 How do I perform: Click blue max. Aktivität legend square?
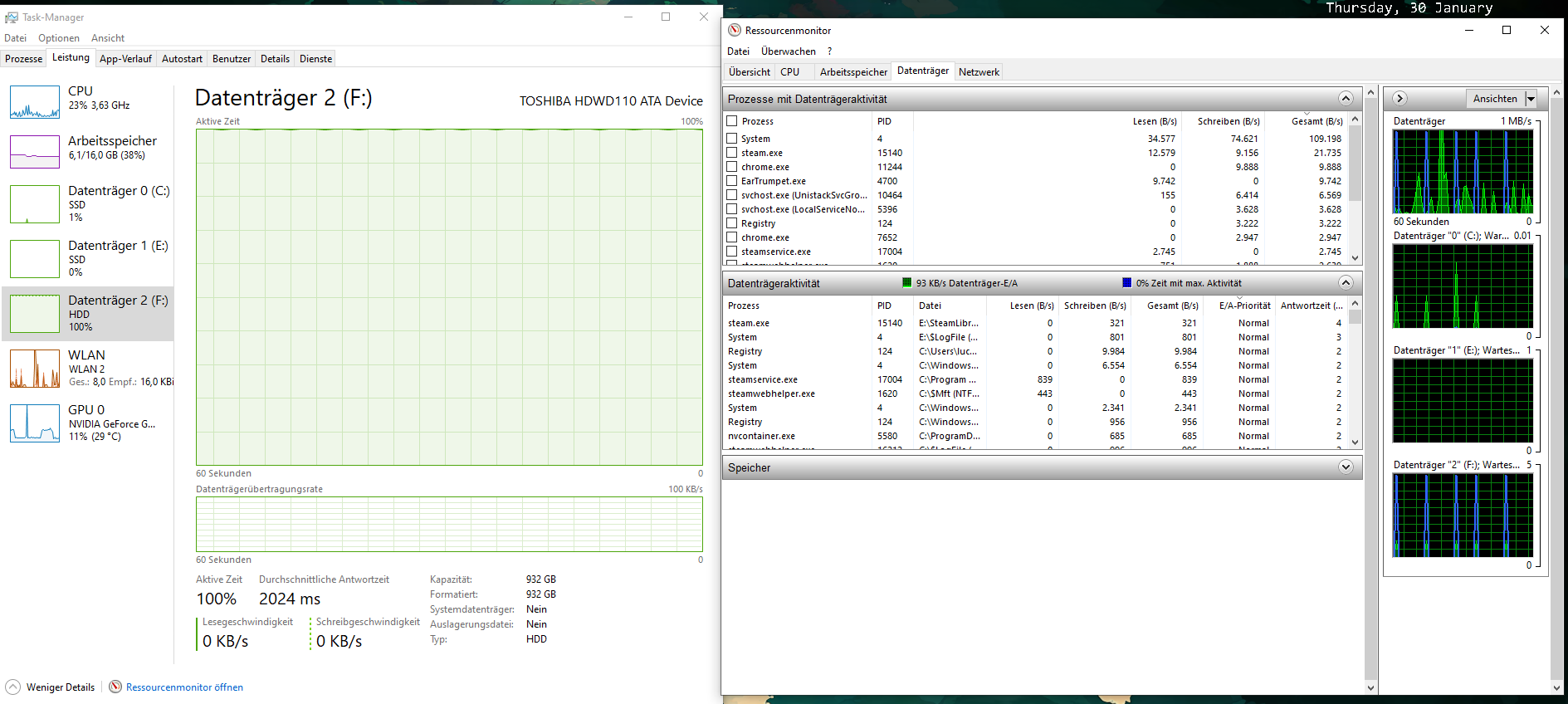1127,282
